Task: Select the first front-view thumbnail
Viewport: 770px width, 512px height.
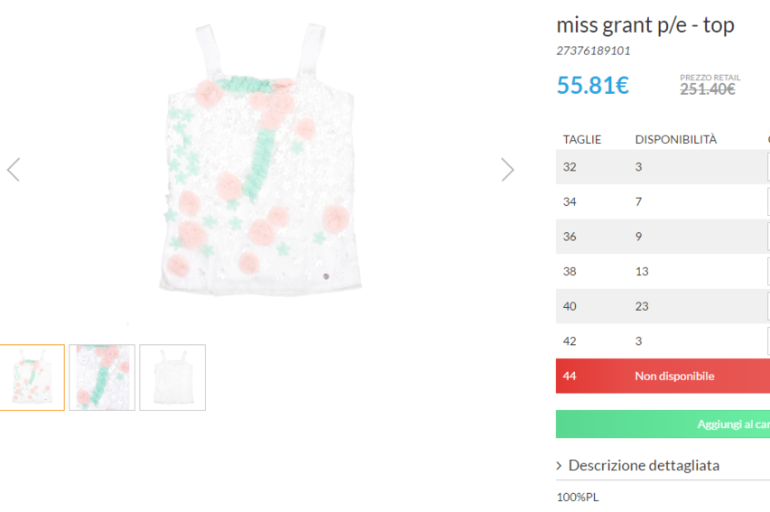Action: (32, 377)
